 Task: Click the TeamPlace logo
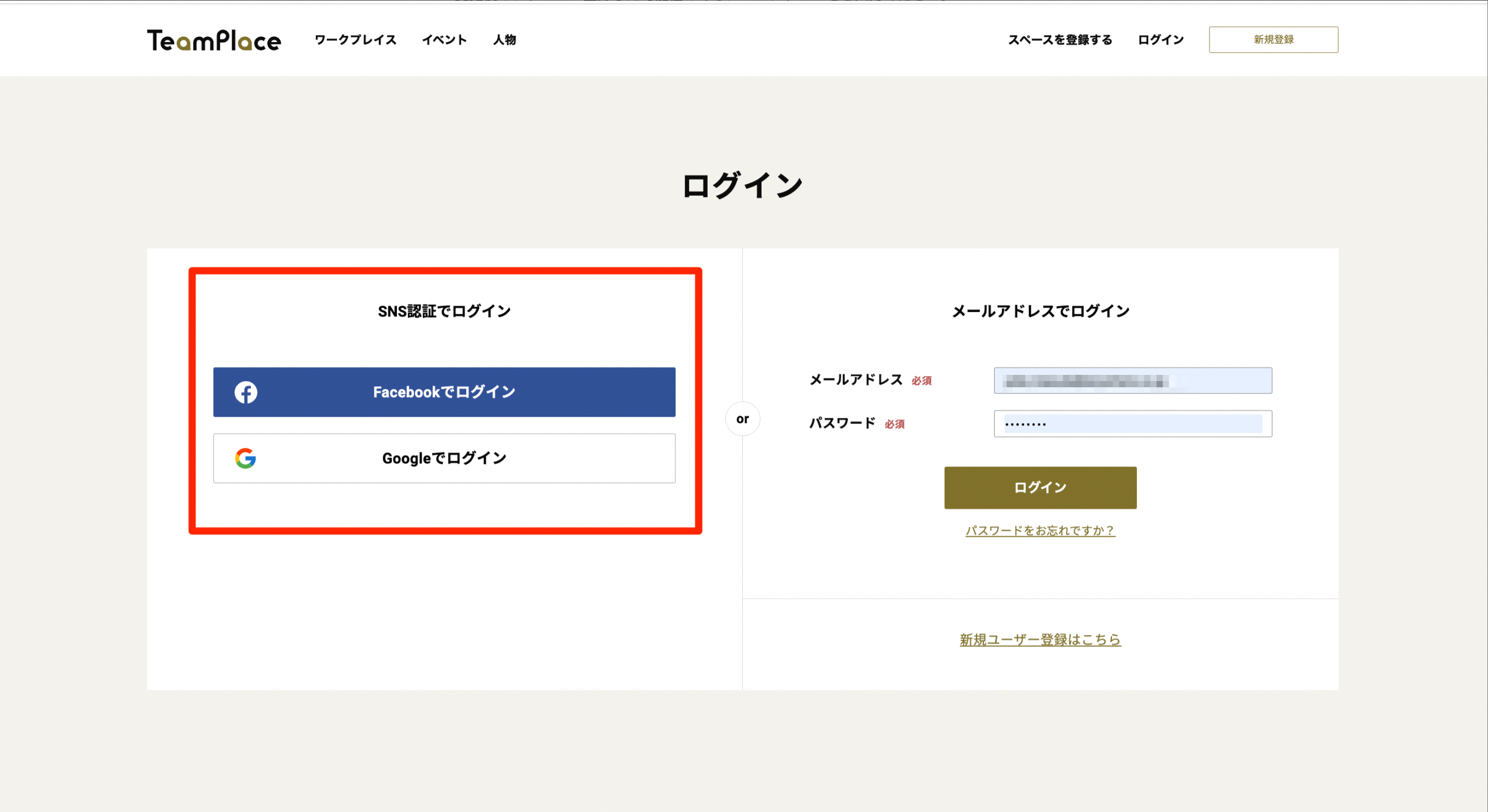point(214,40)
